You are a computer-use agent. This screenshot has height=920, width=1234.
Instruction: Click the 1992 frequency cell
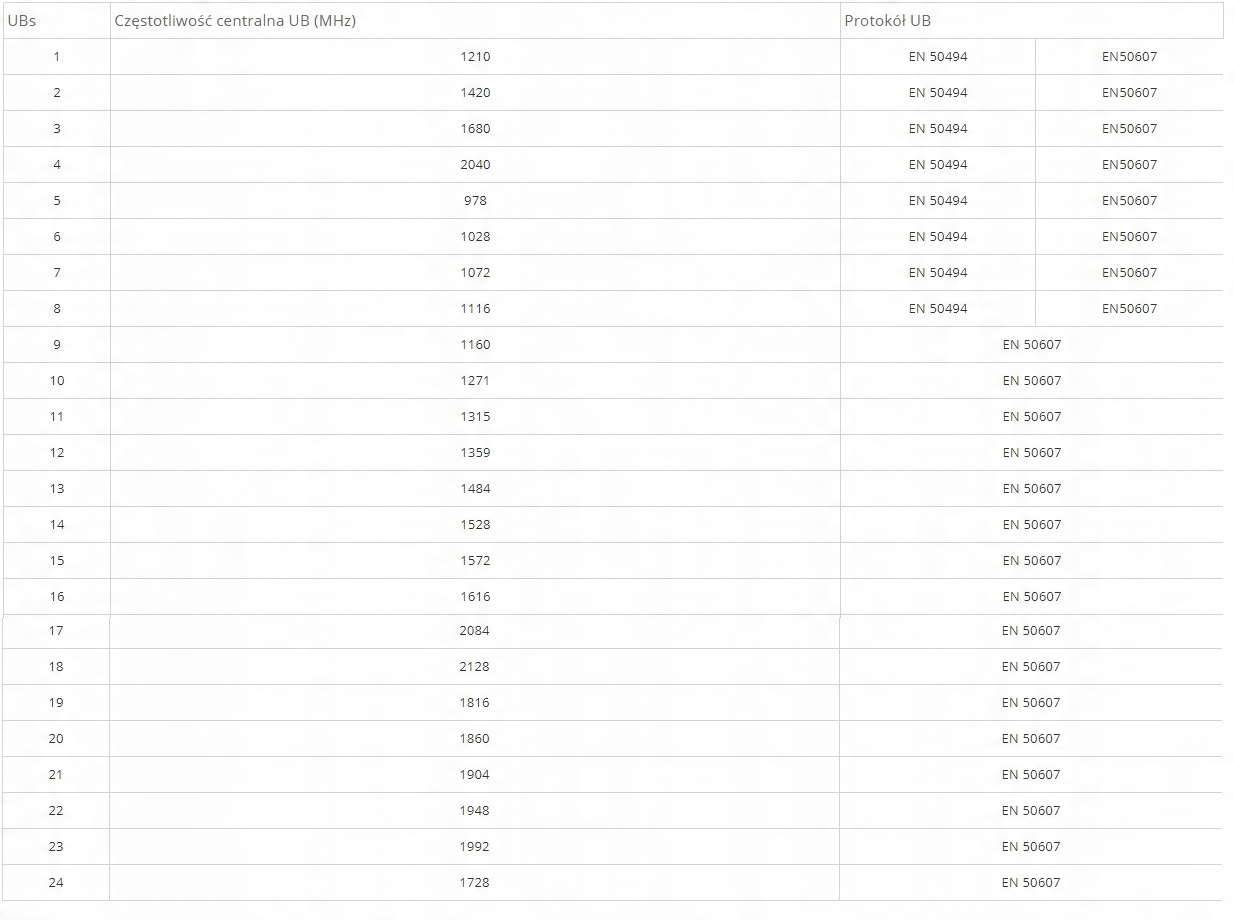coord(474,847)
